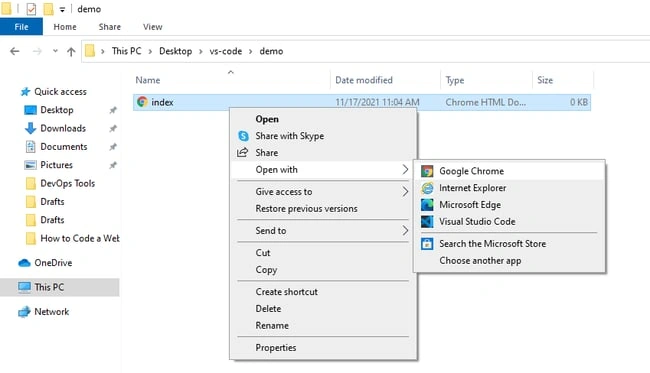
Task: Pick Visual Studio Code from submenu
Action: coord(509,221)
